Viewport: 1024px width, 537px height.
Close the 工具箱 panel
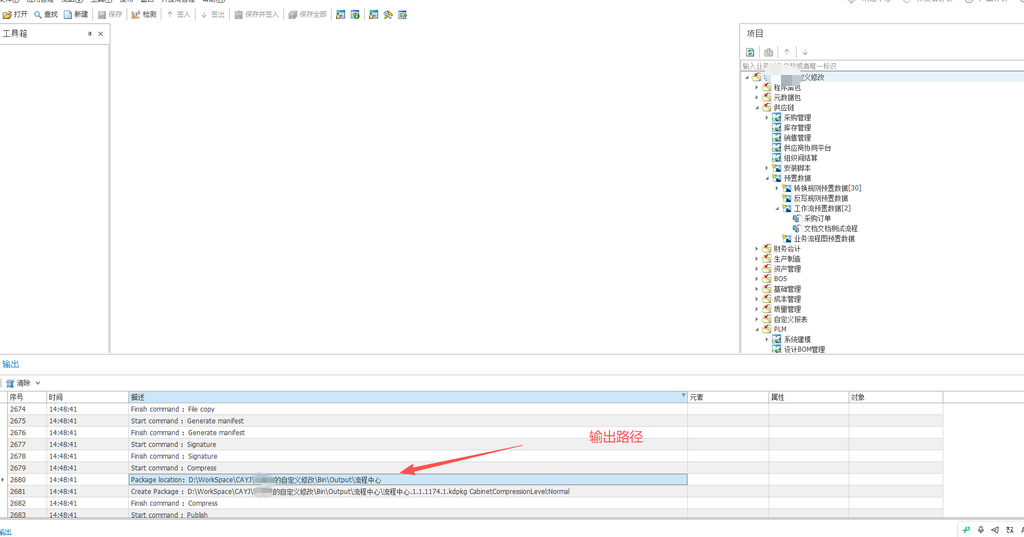click(101, 34)
